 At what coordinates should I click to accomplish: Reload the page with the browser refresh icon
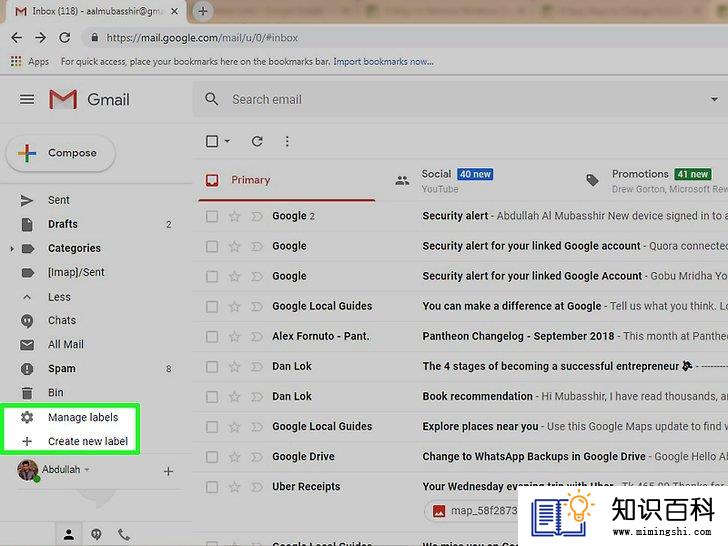click(x=65, y=38)
